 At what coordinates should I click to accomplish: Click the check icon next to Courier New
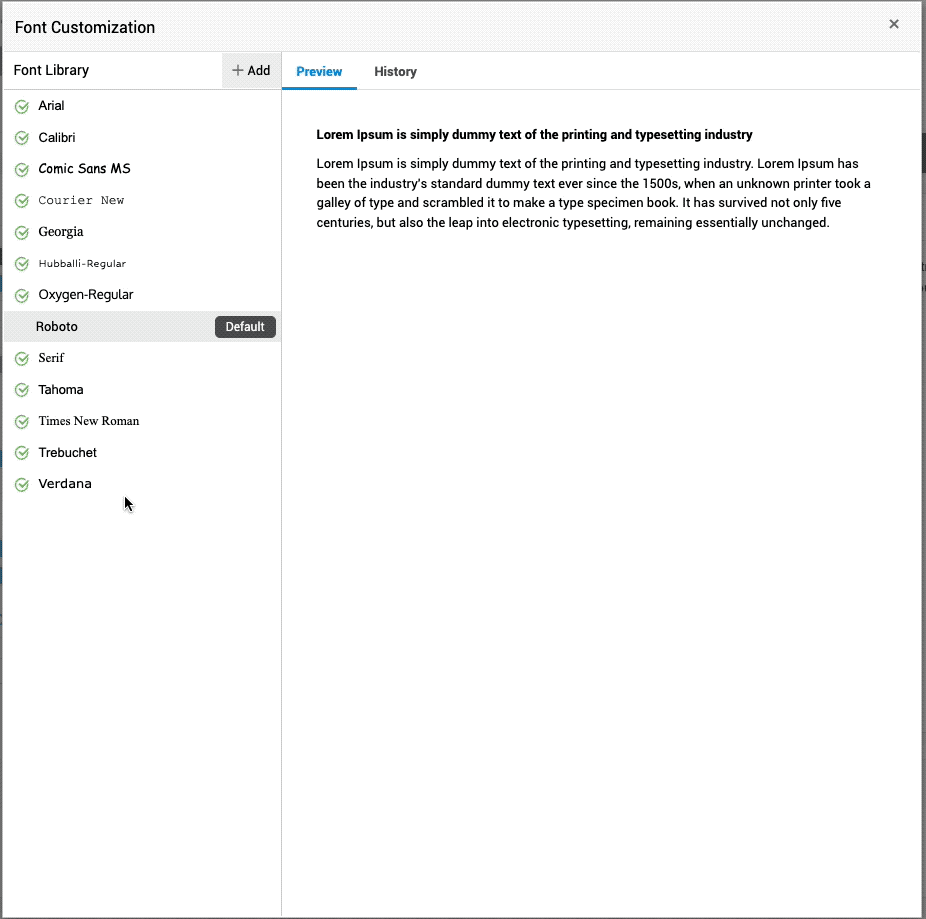coord(22,201)
